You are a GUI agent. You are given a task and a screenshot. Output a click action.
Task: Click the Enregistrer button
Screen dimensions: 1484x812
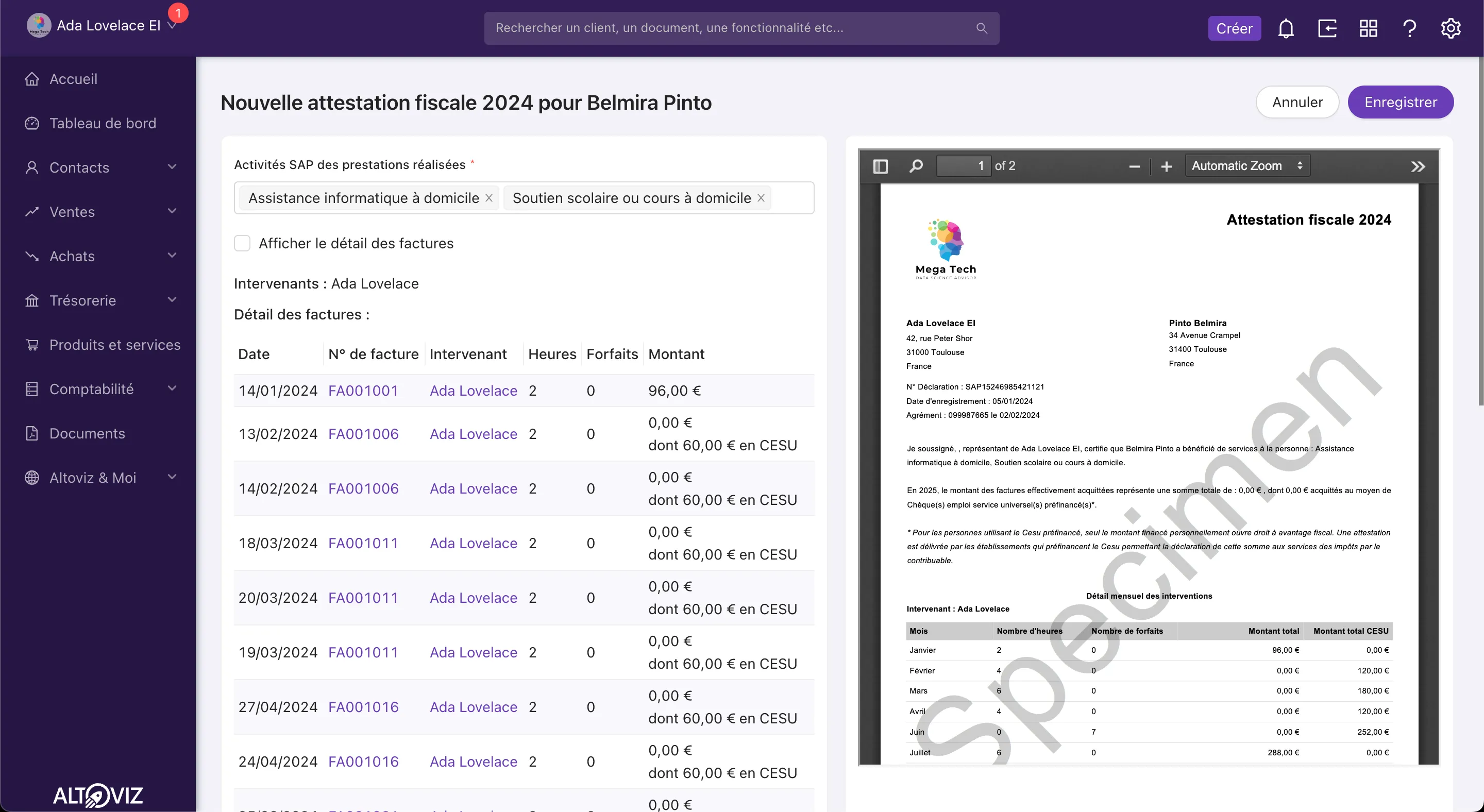coord(1401,103)
